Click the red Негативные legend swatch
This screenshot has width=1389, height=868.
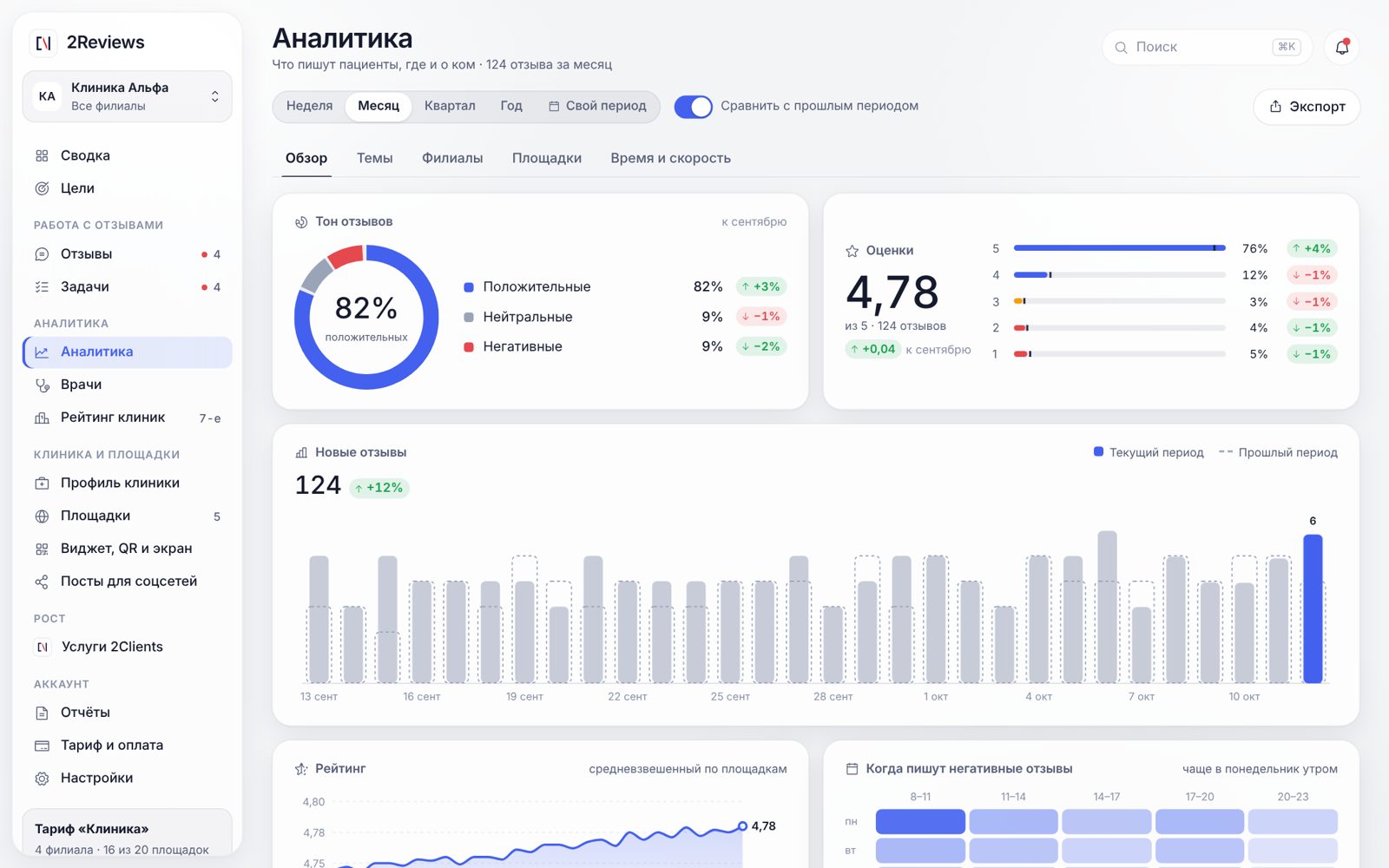coord(469,347)
